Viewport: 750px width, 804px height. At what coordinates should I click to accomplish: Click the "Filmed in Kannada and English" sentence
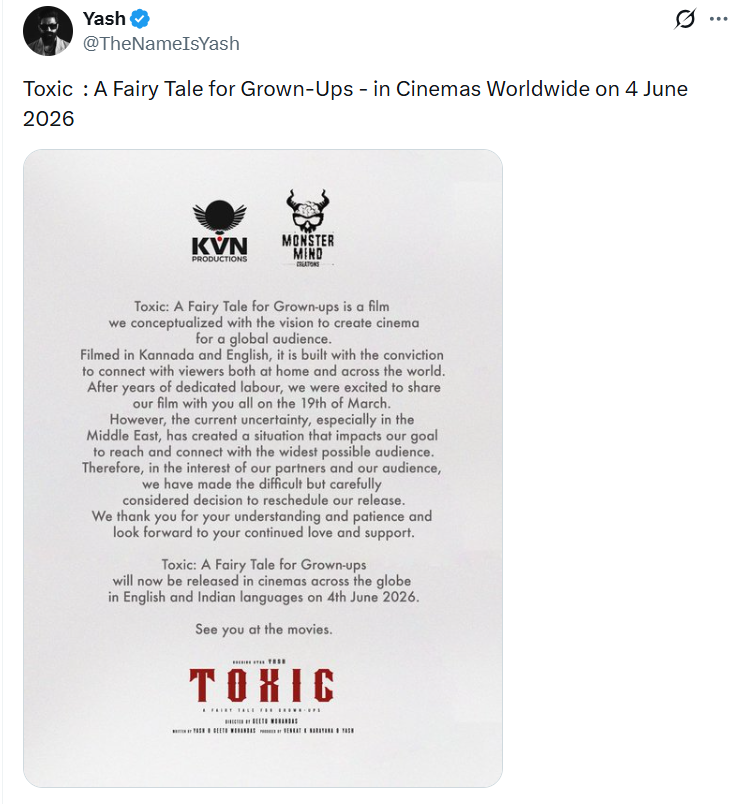pyautogui.click(x=262, y=355)
